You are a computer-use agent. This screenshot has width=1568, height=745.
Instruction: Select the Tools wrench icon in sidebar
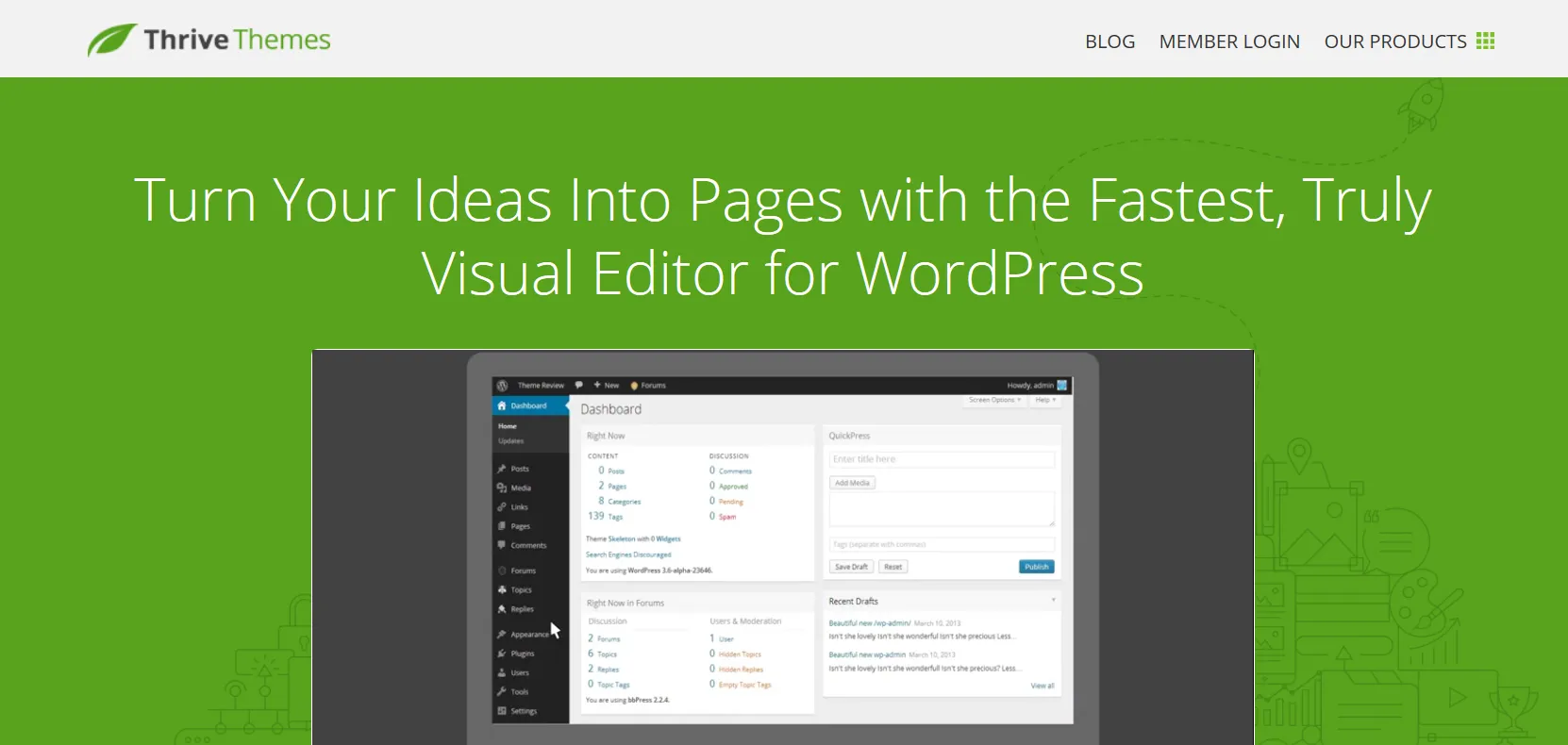point(502,691)
